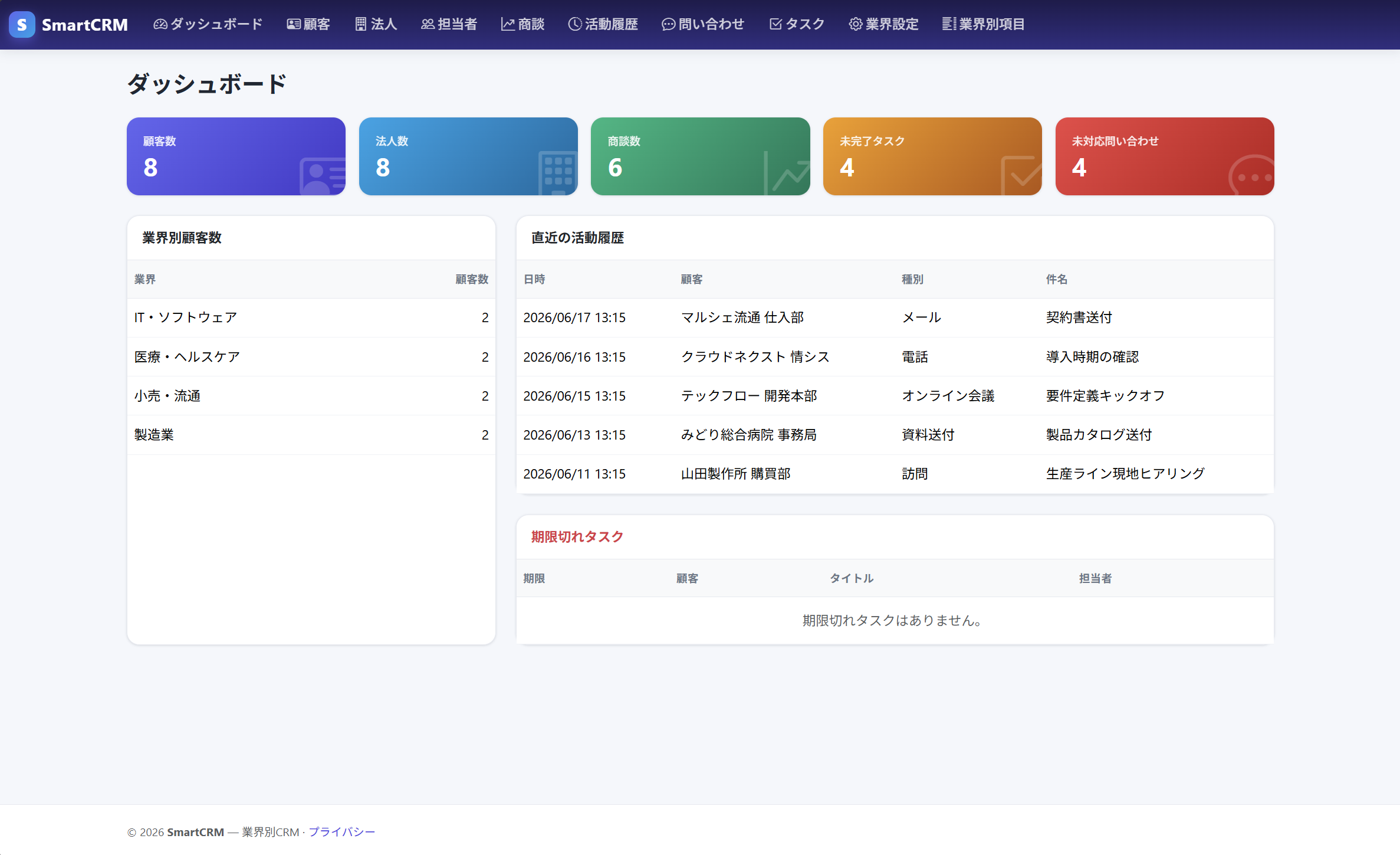This screenshot has width=1400, height=855.
Task: Click the gear icon beside 業界設定
Action: point(856,24)
